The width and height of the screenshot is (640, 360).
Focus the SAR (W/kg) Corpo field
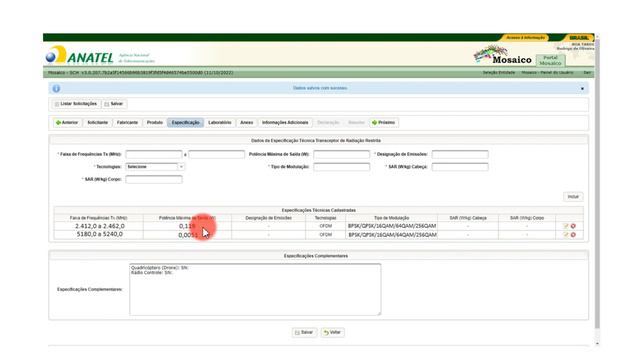pos(153,179)
